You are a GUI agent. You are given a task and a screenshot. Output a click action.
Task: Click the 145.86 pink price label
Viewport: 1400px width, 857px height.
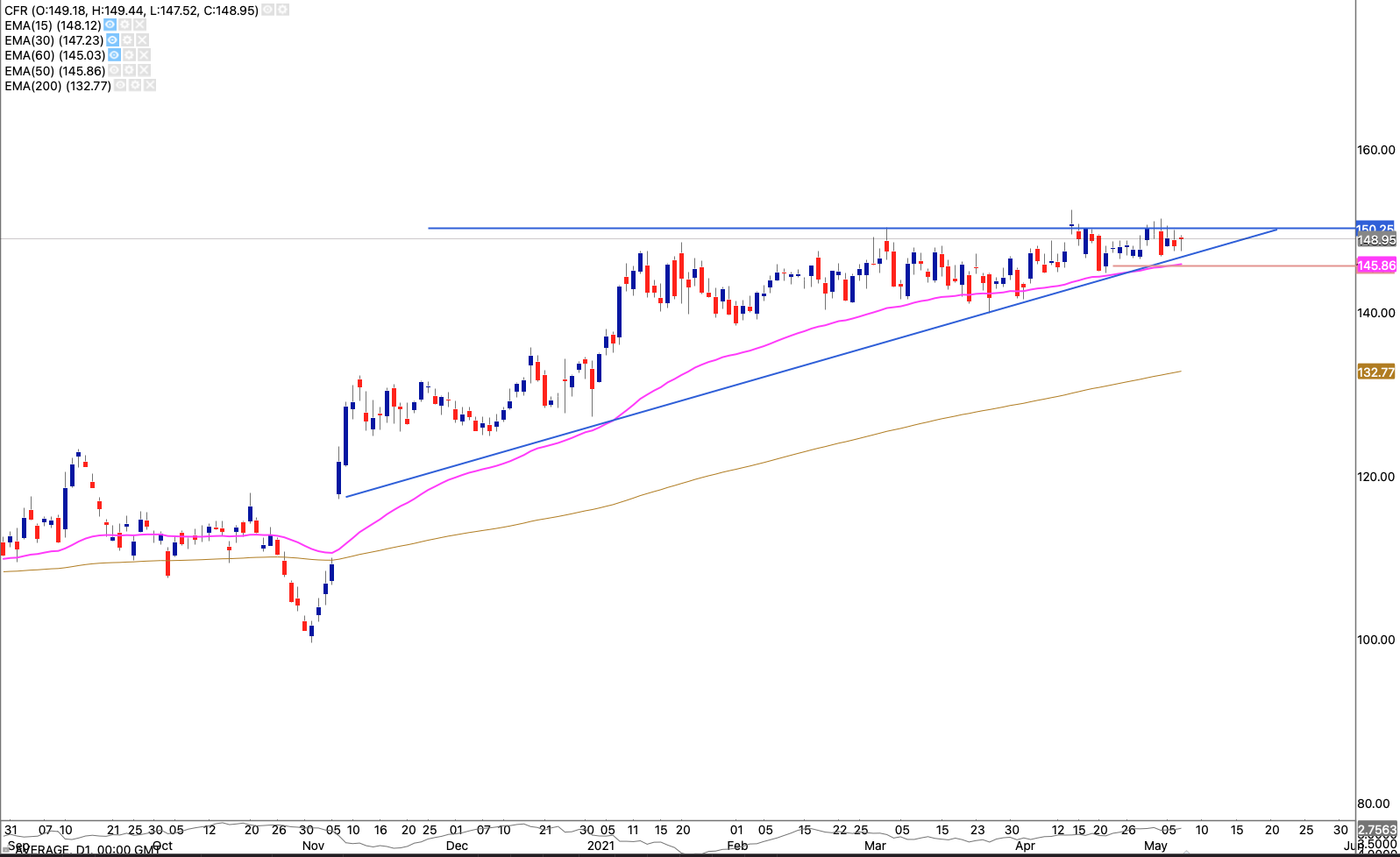pyautogui.click(x=1375, y=266)
